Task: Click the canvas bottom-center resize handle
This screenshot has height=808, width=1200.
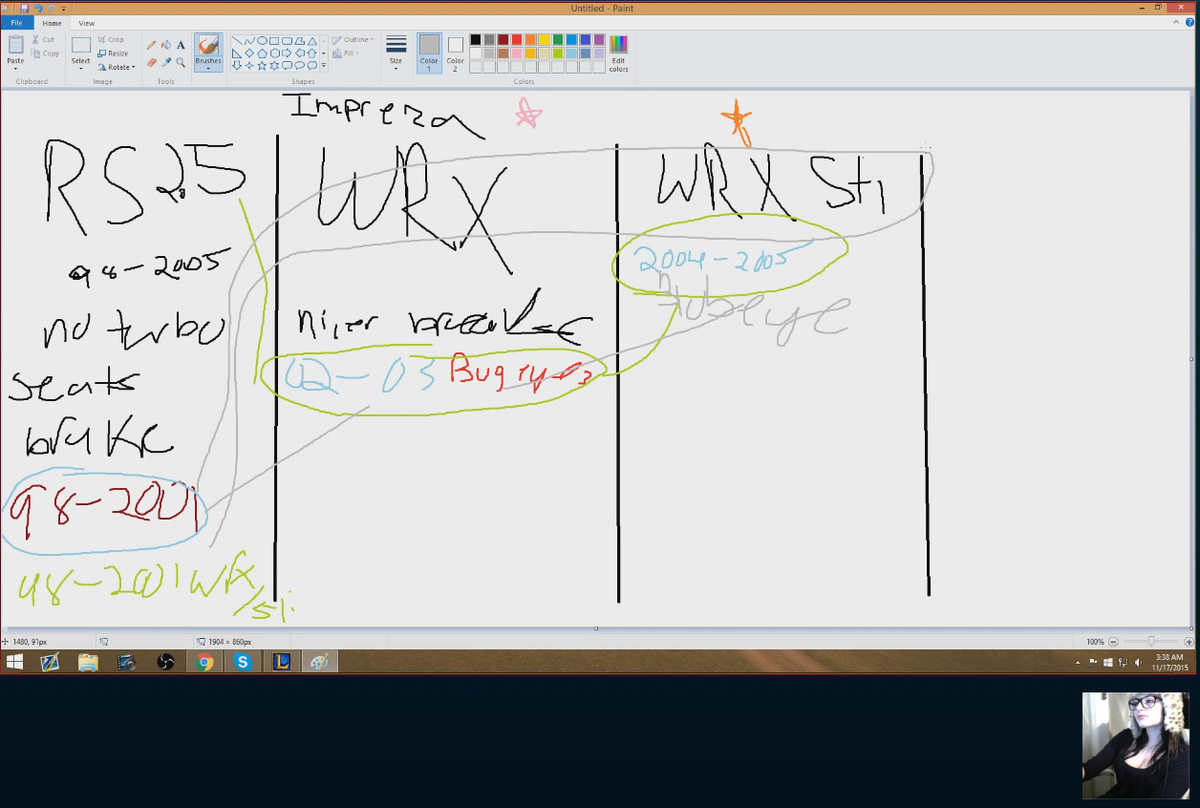Action: (596, 628)
